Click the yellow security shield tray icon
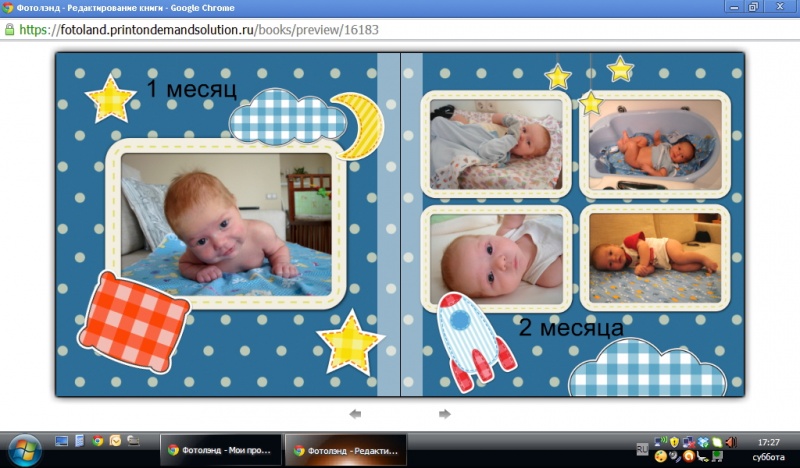 [675, 441]
